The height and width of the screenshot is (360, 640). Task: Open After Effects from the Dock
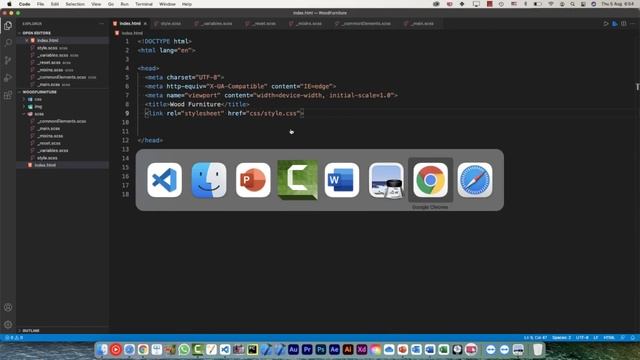(x=334, y=349)
